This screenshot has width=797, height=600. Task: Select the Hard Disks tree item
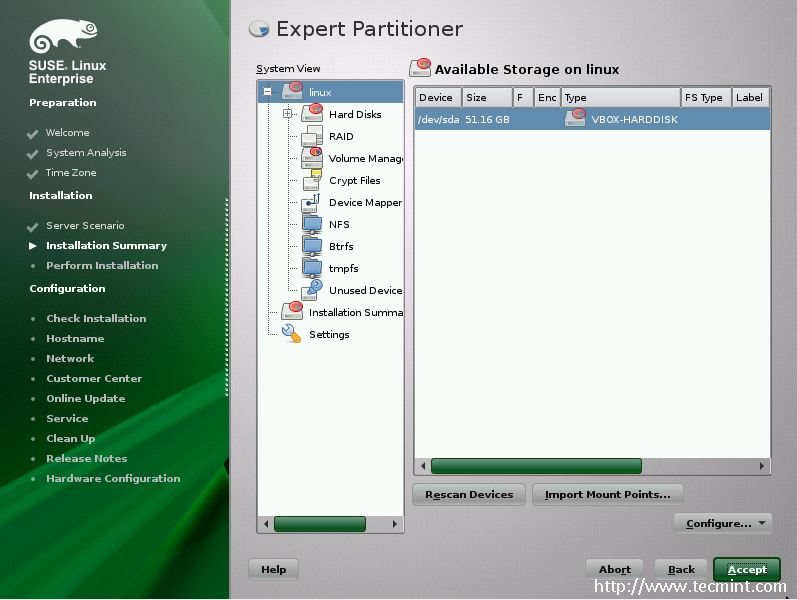click(x=355, y=114)
